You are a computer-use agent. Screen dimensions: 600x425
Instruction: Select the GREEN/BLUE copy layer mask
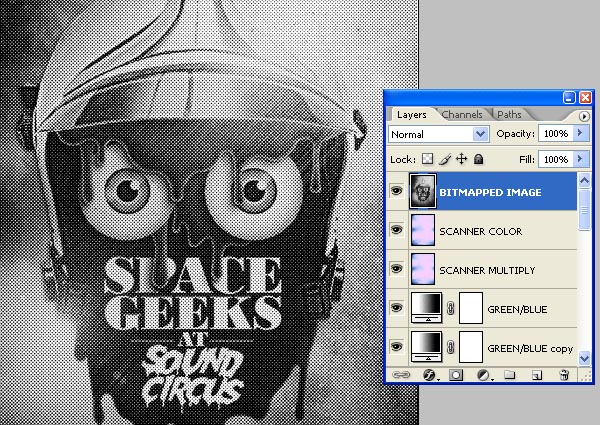(x=471, y=347)
